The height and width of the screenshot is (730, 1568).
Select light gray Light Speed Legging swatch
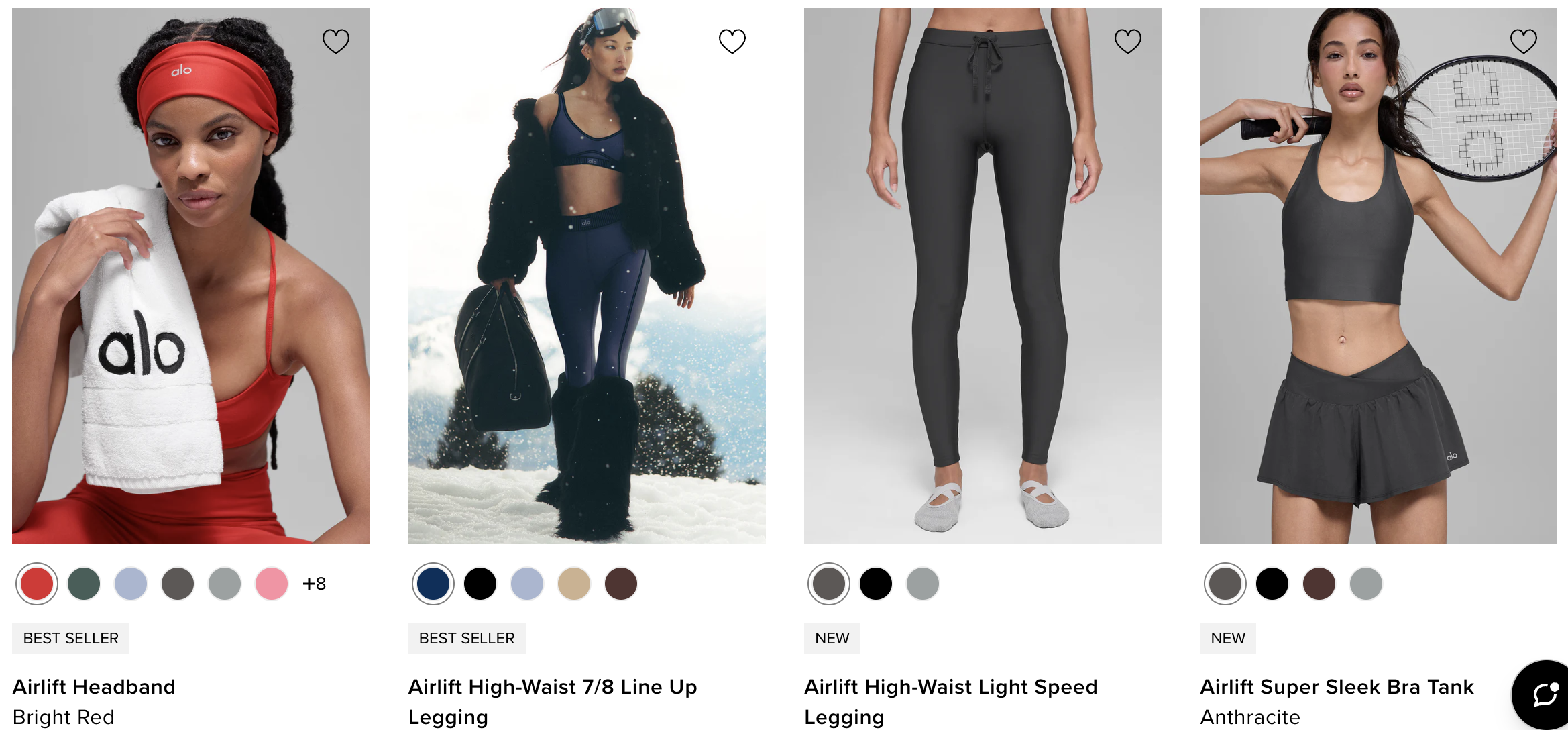[923, 584]
